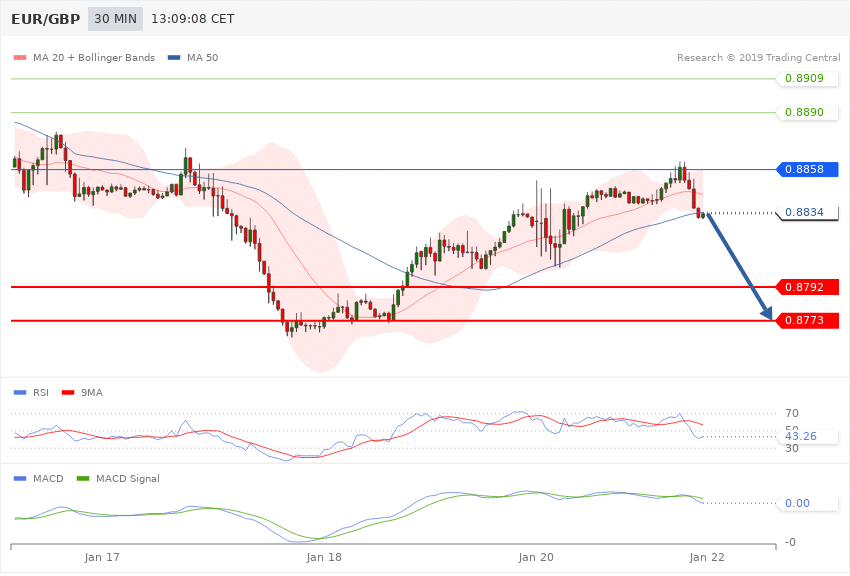
Task: Click the MACD axis -0 label
Action: point(790,542)
